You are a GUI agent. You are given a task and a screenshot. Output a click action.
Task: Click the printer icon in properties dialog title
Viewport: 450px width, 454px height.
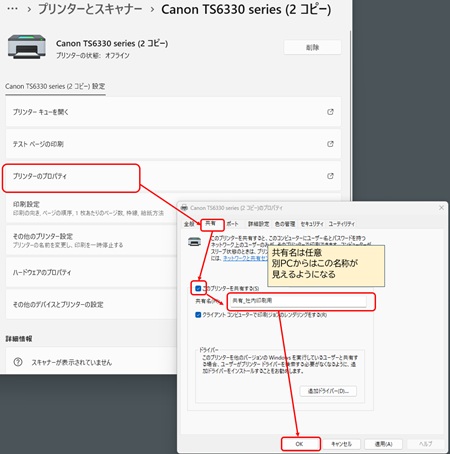184,208
